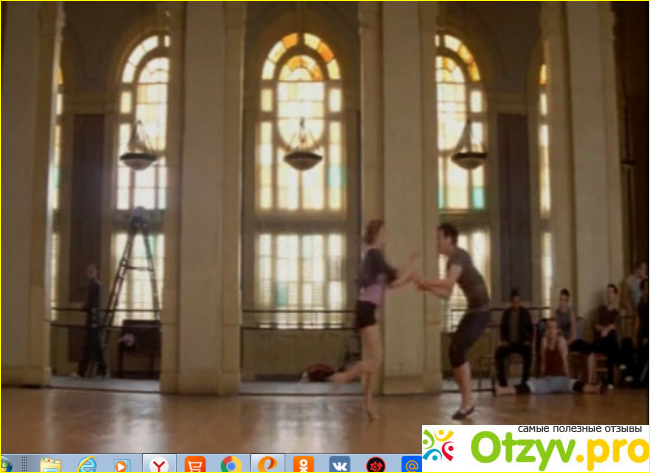Open the Mail.ru @ taskbar icon
This screenshot has width=650, height=473.
click(410, 465)
